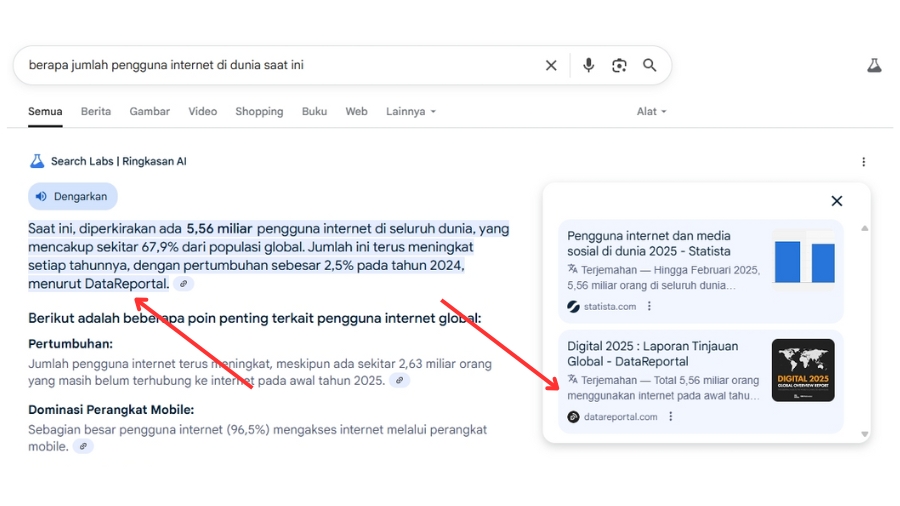Start voice search with the microphone icon

pos(588,65)
